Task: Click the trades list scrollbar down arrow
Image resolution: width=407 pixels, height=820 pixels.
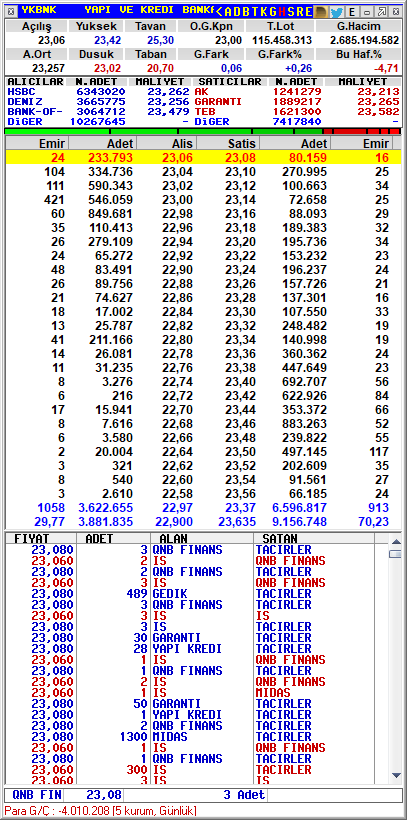Action: (x=395, y=776)
